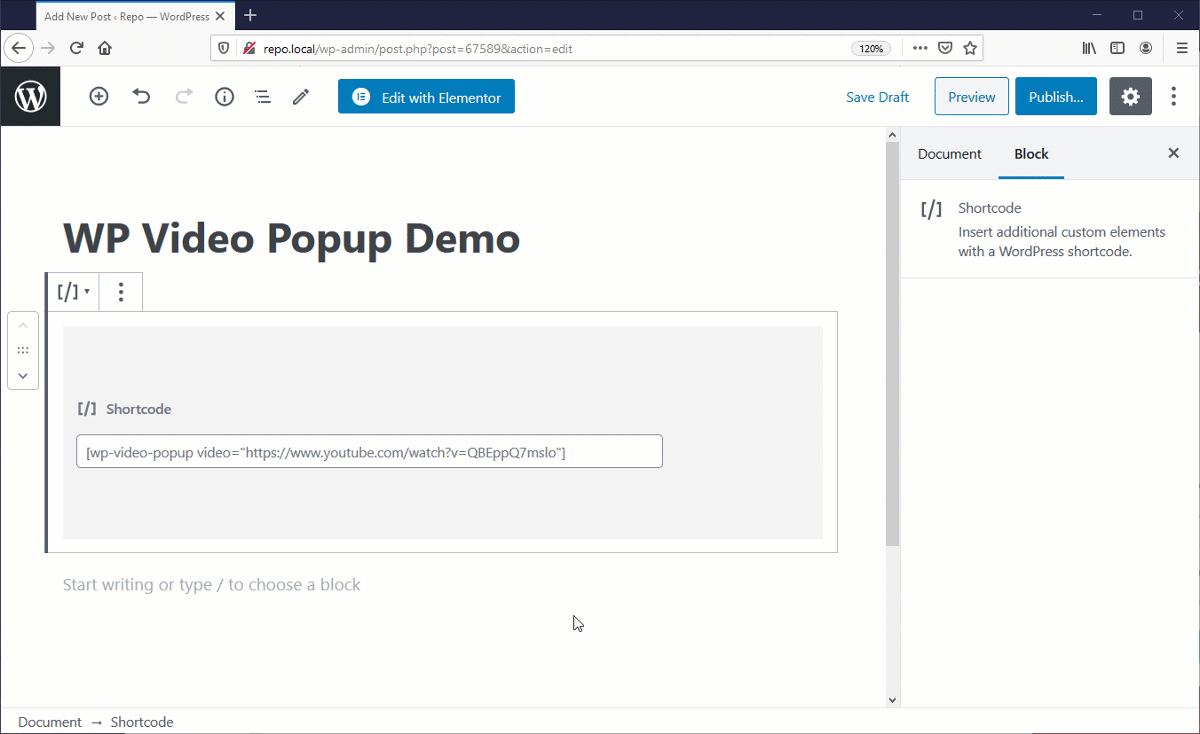Save the page to Pocket
1200x734 pixels.
tap(945, 48)
